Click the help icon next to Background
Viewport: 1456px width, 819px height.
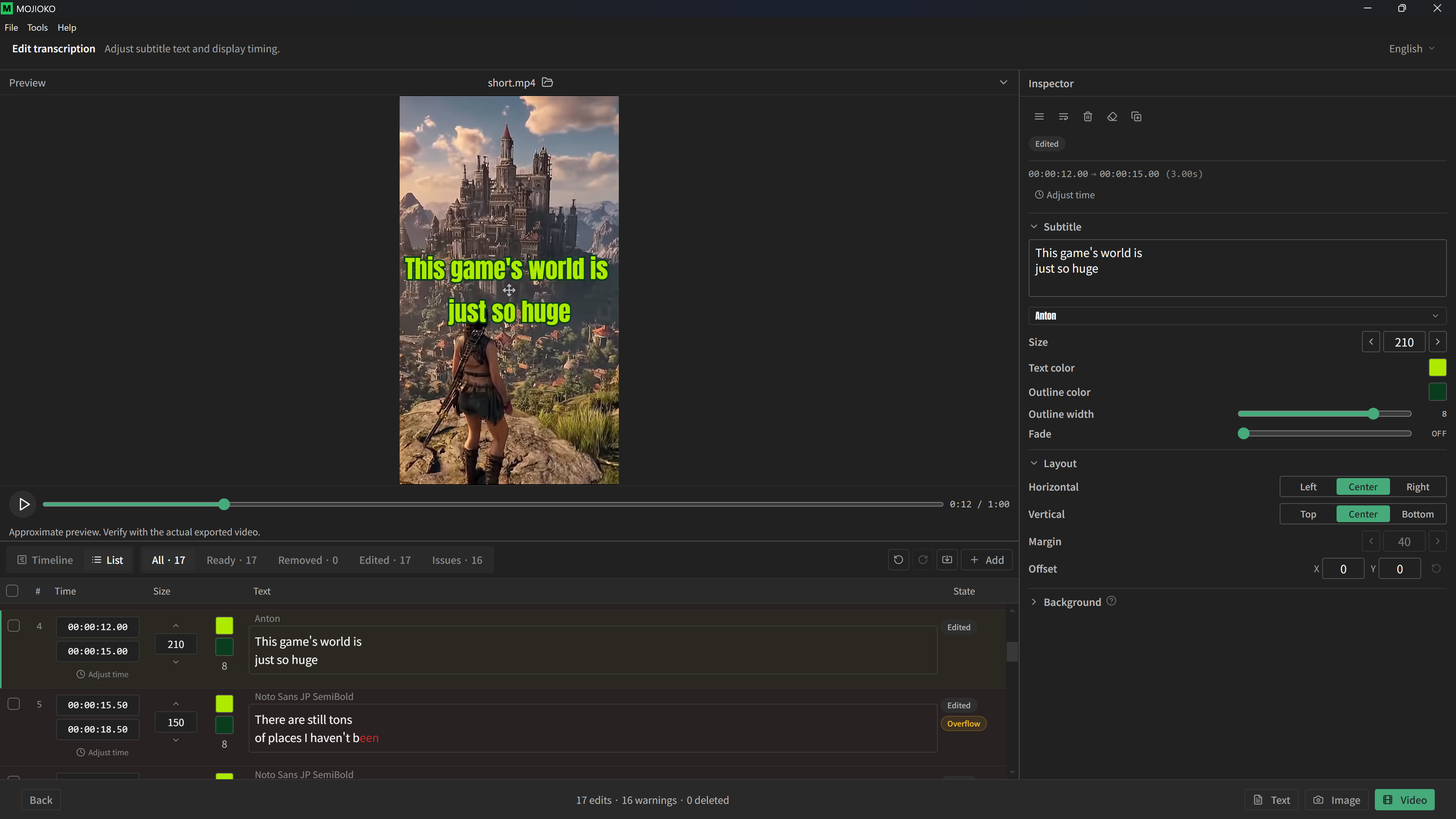(x=1111, y=601)
